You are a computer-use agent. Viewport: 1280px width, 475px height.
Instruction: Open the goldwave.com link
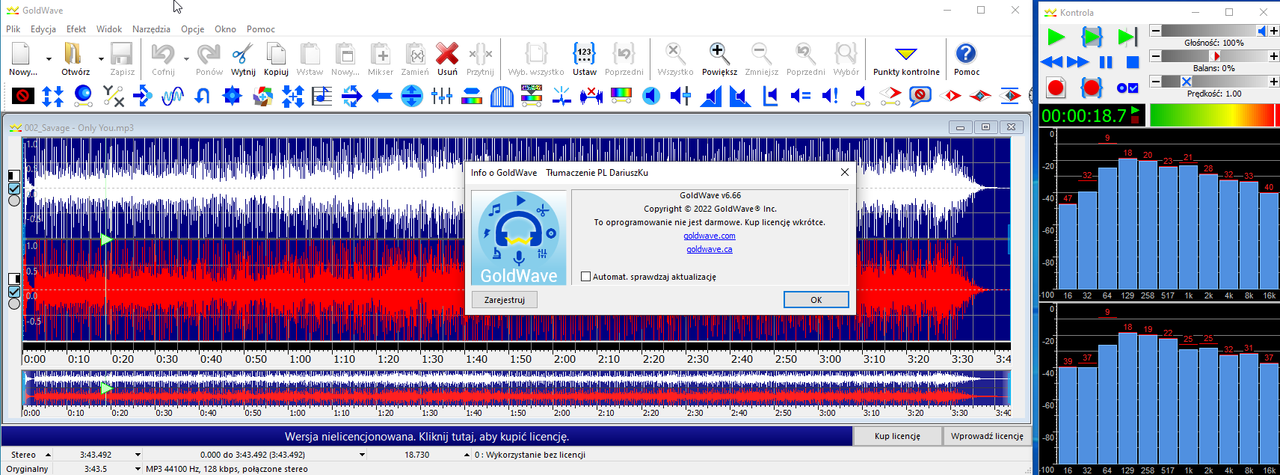[x=709, y=235]
